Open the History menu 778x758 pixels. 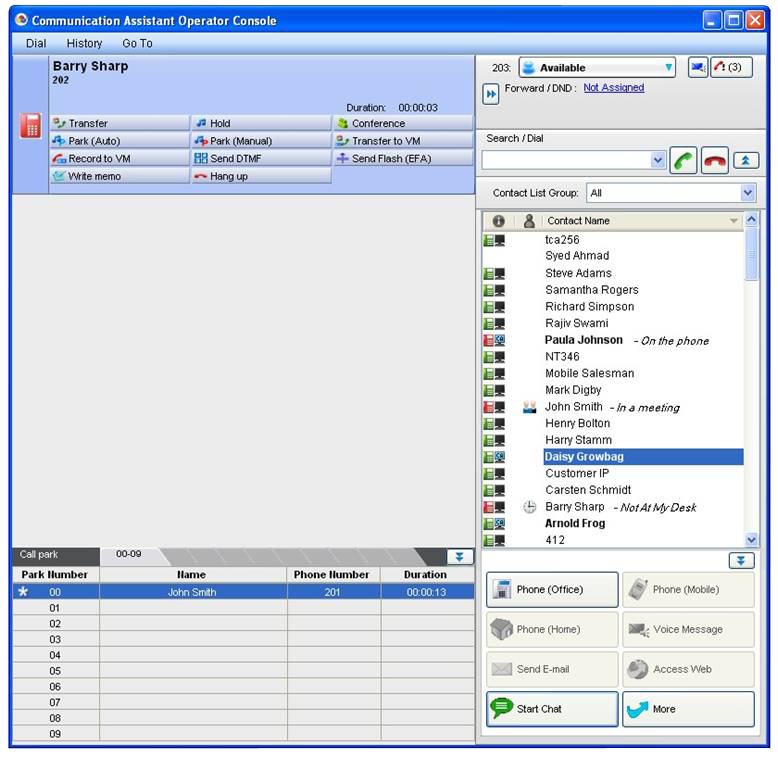pyautogui.click(x=84, y=44)
